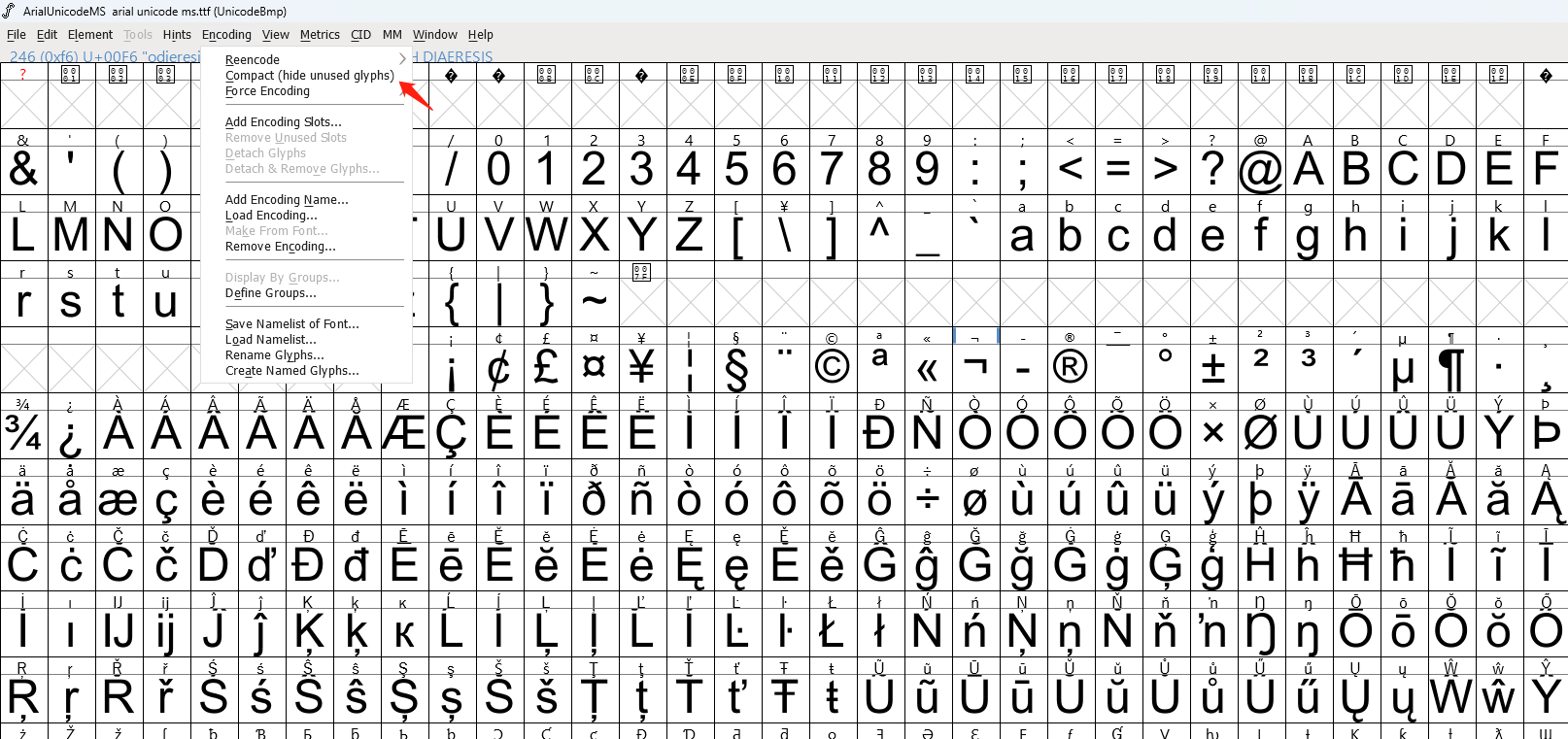Open the Window menu
1568x739 pixels.
434,34
